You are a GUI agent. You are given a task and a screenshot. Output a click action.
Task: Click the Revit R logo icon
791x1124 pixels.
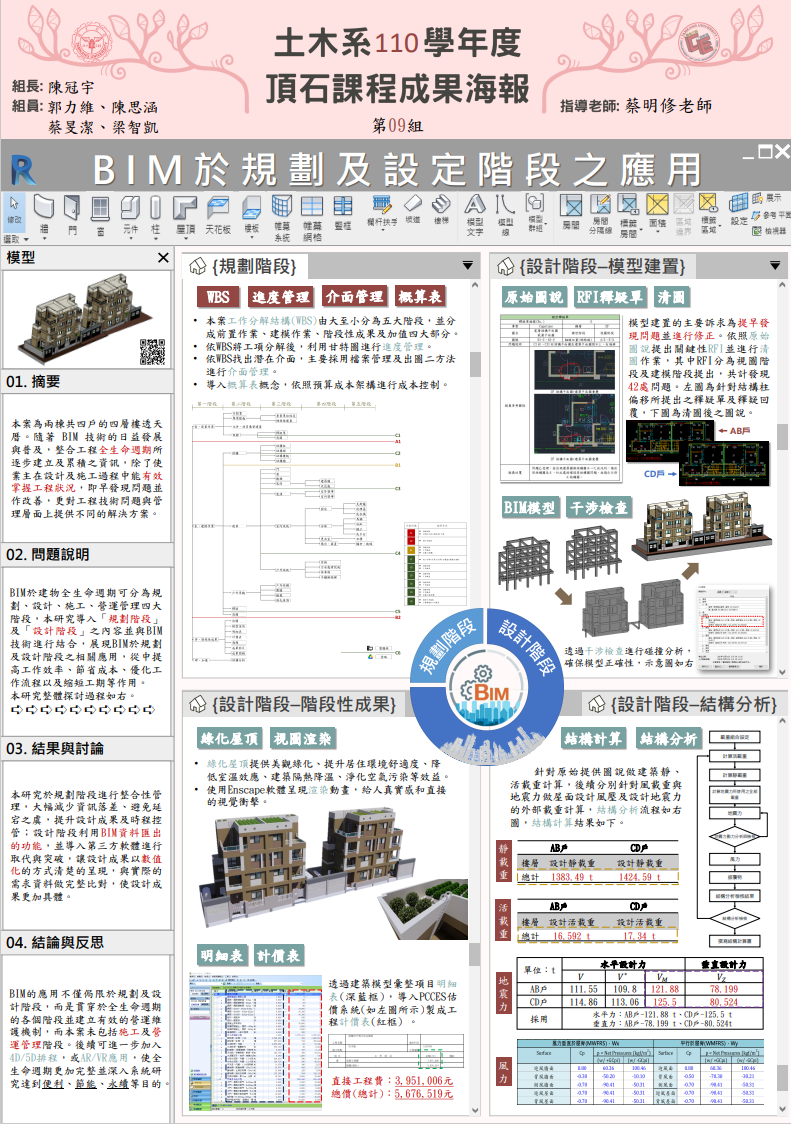click(24, 171)
